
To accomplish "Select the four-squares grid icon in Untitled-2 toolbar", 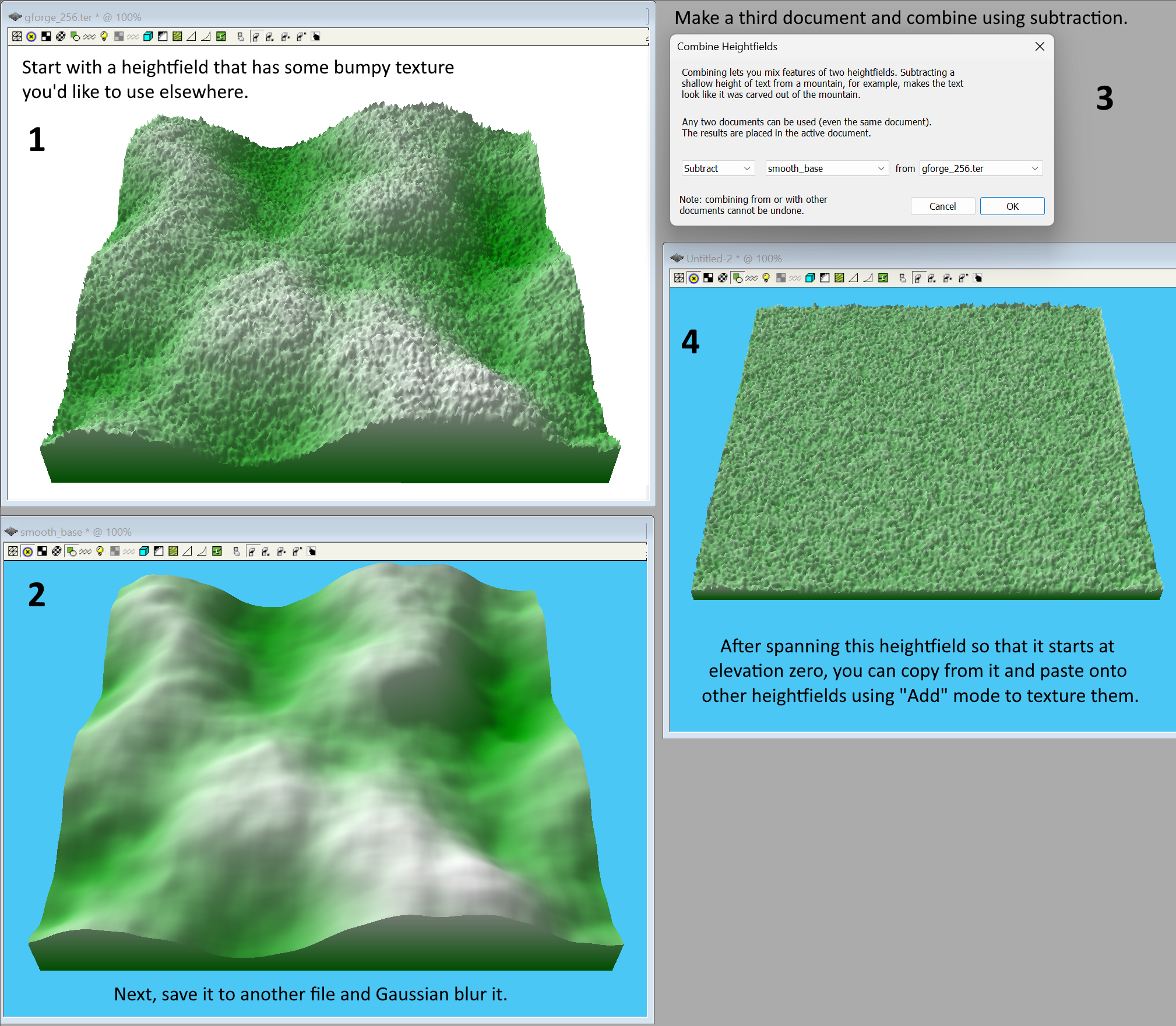I will point(679,278).
